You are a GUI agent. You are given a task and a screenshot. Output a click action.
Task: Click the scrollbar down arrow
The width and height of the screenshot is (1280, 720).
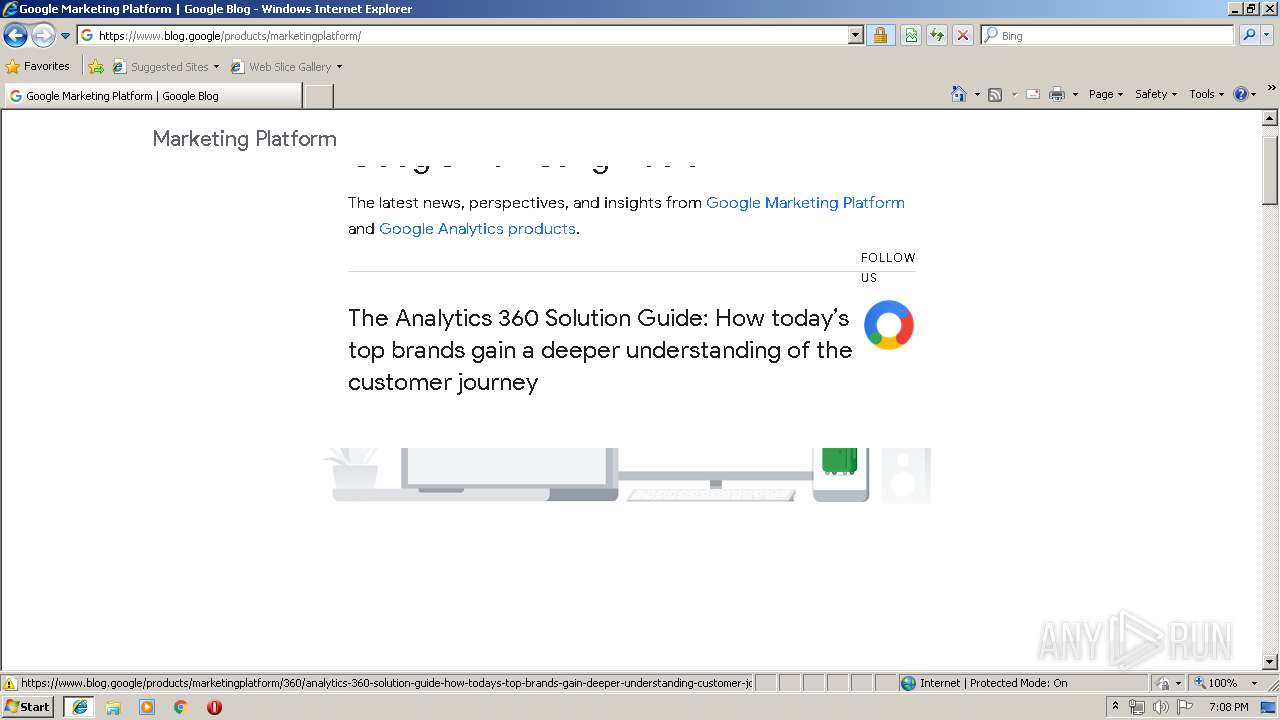tap(1270, 662)
